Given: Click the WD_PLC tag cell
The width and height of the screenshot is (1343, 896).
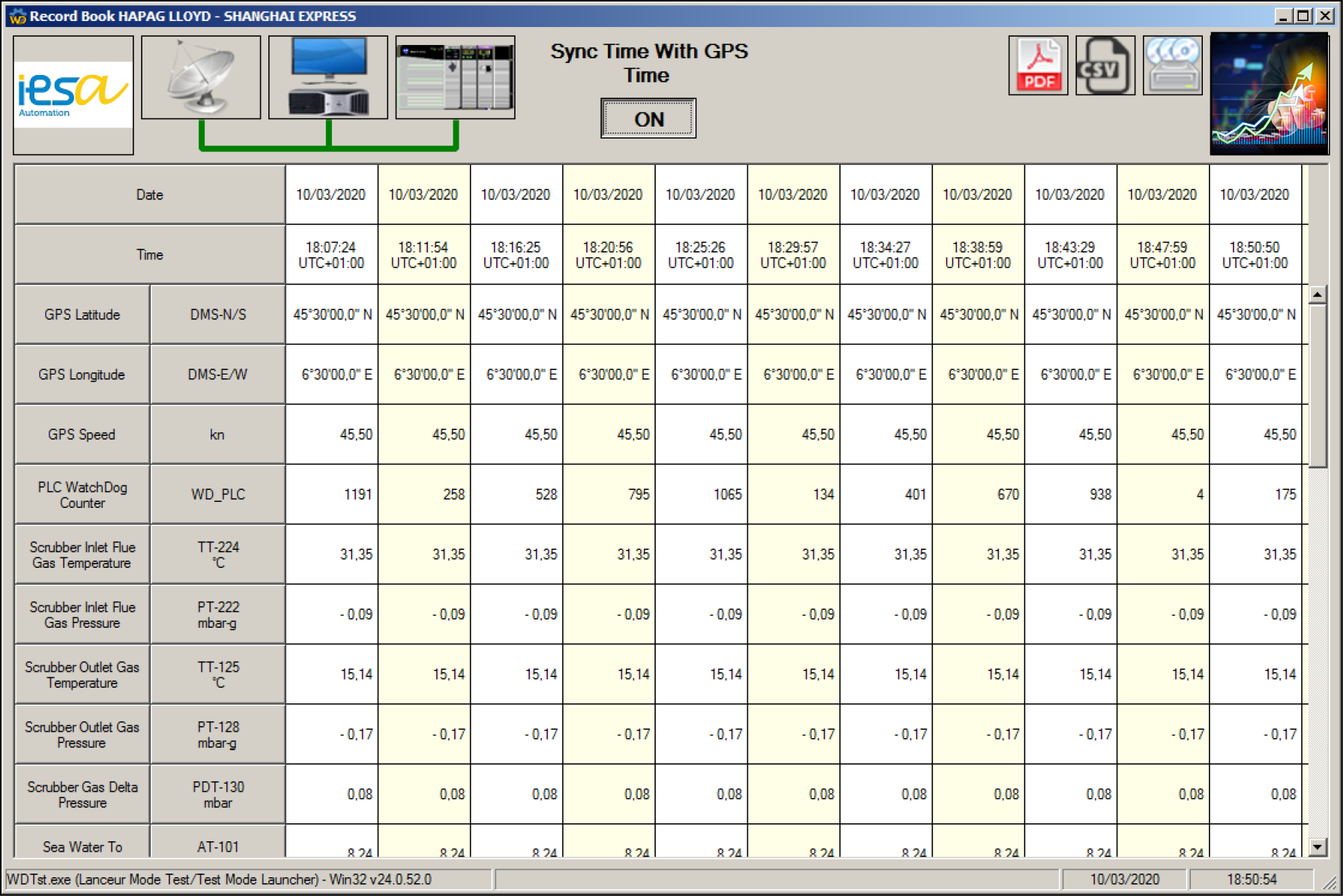Looking at the screenshot, I should point(218,494).
